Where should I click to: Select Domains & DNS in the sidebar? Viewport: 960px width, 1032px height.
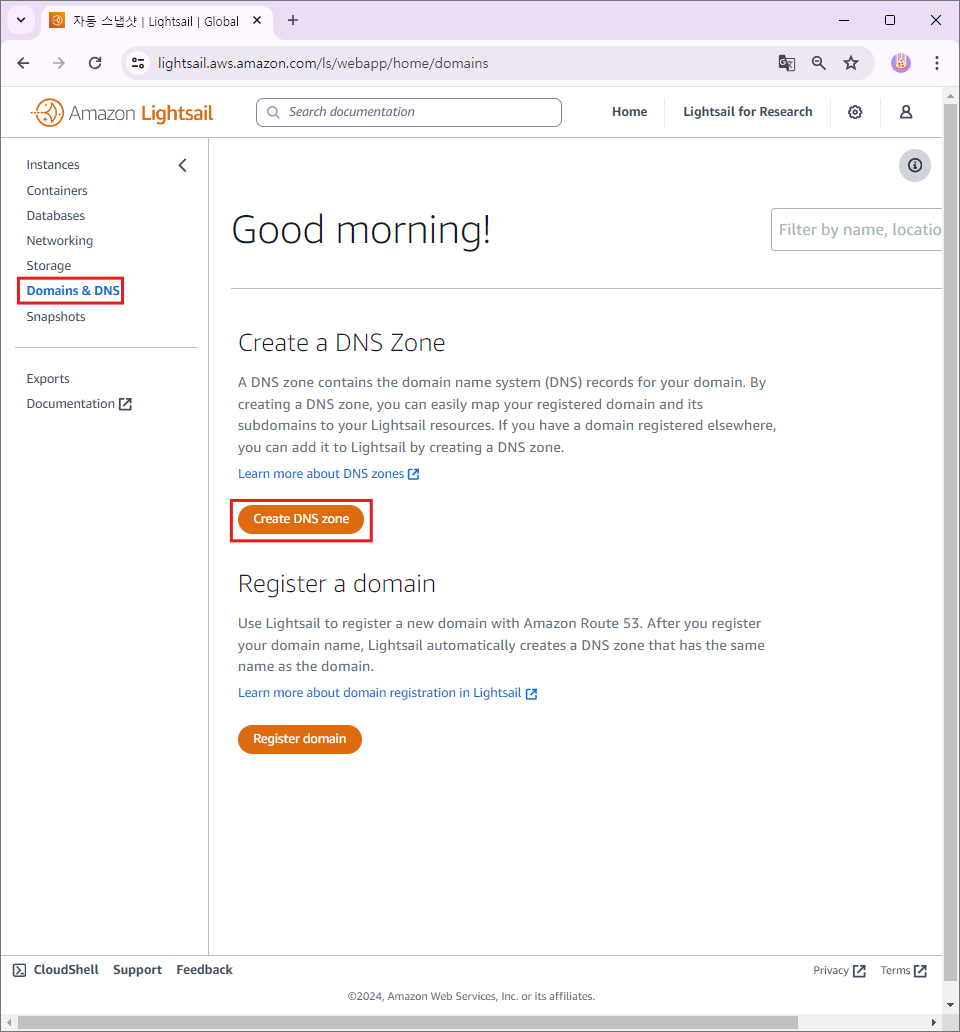(72, 290)
